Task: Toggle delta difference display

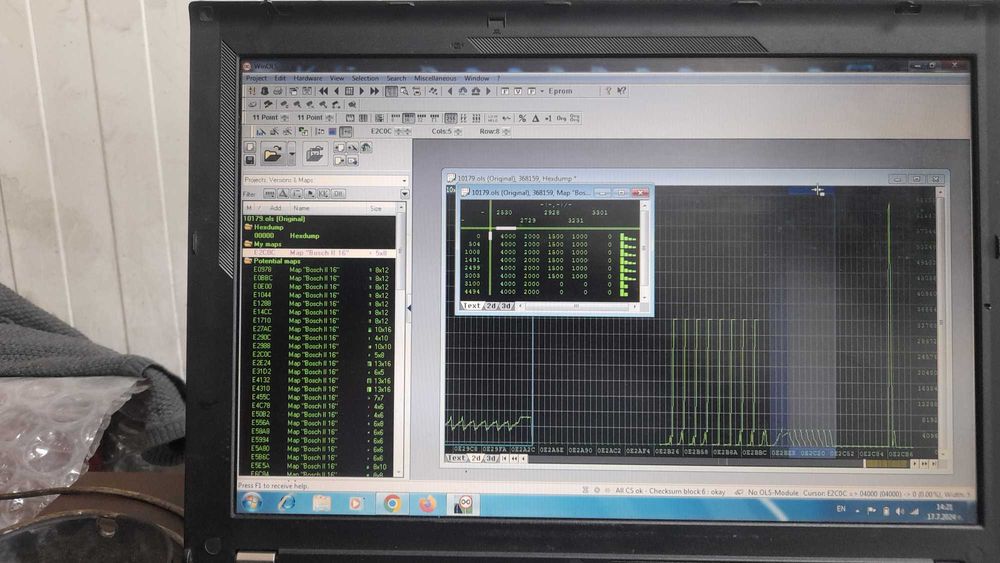Action: click(535, 118)
